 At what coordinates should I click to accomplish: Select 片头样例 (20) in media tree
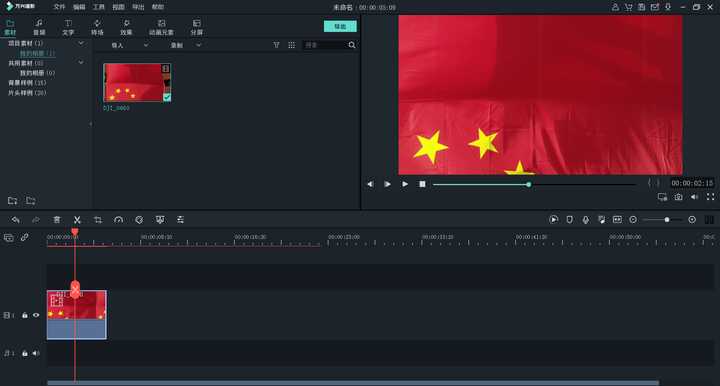tap(27, 92)
